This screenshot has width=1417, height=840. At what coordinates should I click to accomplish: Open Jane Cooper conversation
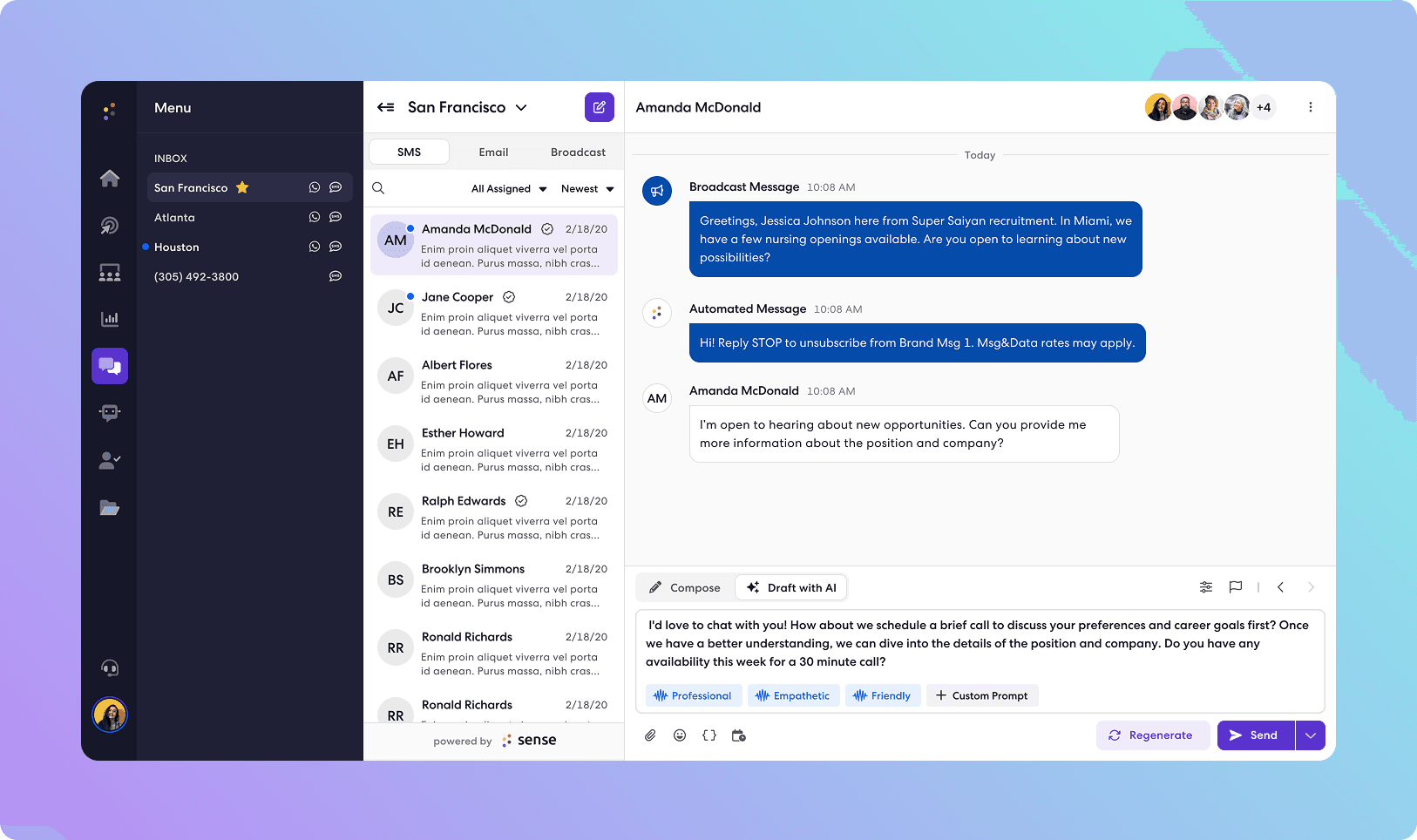coord(494,313)
